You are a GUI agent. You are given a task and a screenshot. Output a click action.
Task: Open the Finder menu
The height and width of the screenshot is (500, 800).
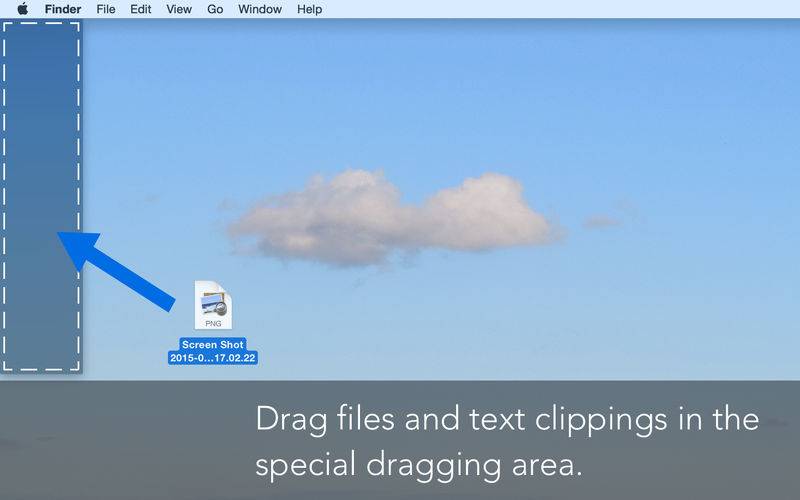pyautogui.click(x=63, y=9)
